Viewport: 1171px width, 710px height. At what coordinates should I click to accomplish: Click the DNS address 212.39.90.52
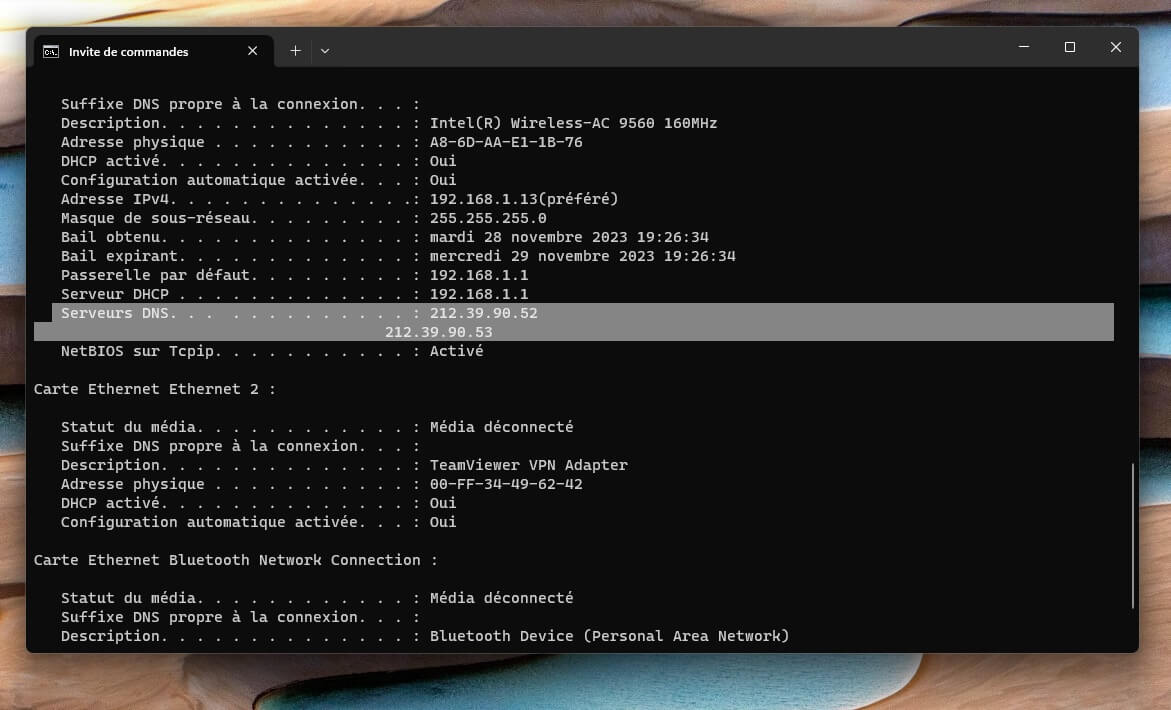point(483,313)
